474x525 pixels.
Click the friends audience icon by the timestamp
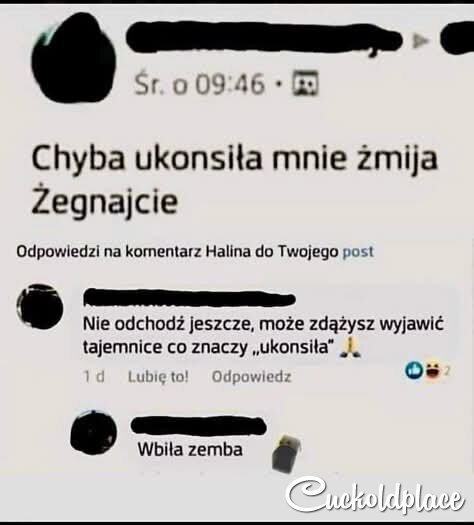click(305, 83)
